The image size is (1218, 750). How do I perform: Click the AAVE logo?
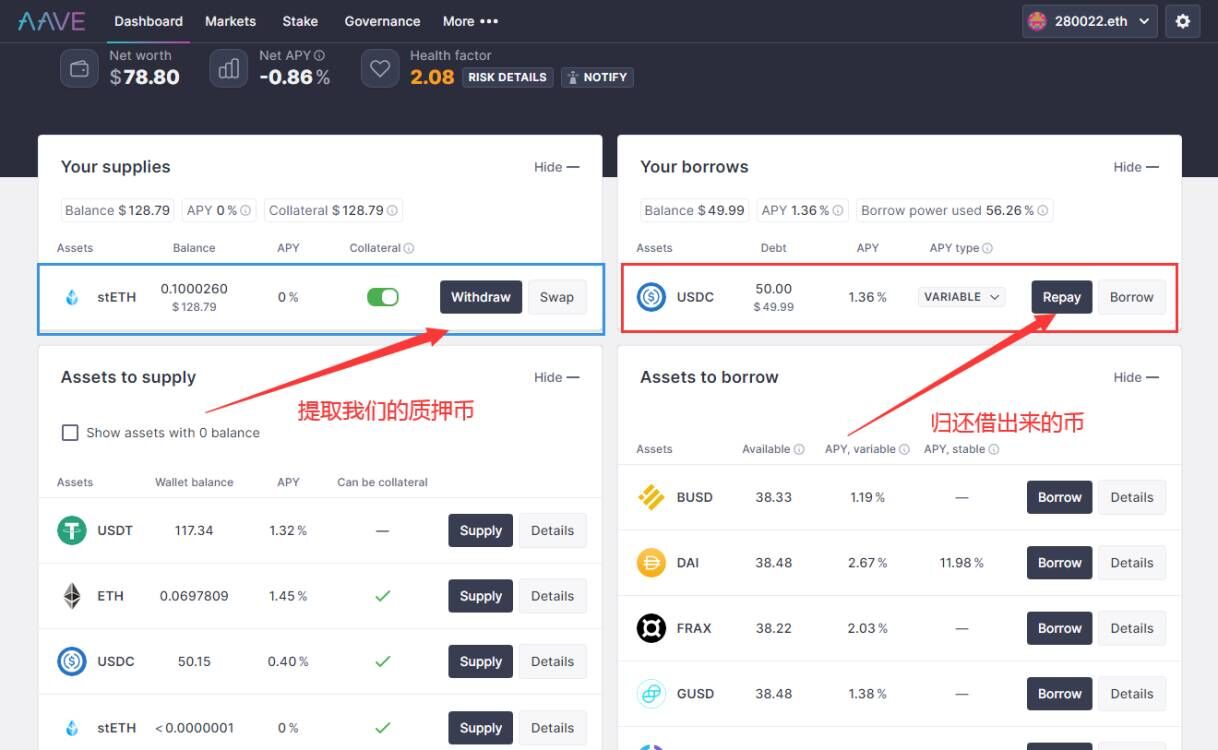click(51, 21)
